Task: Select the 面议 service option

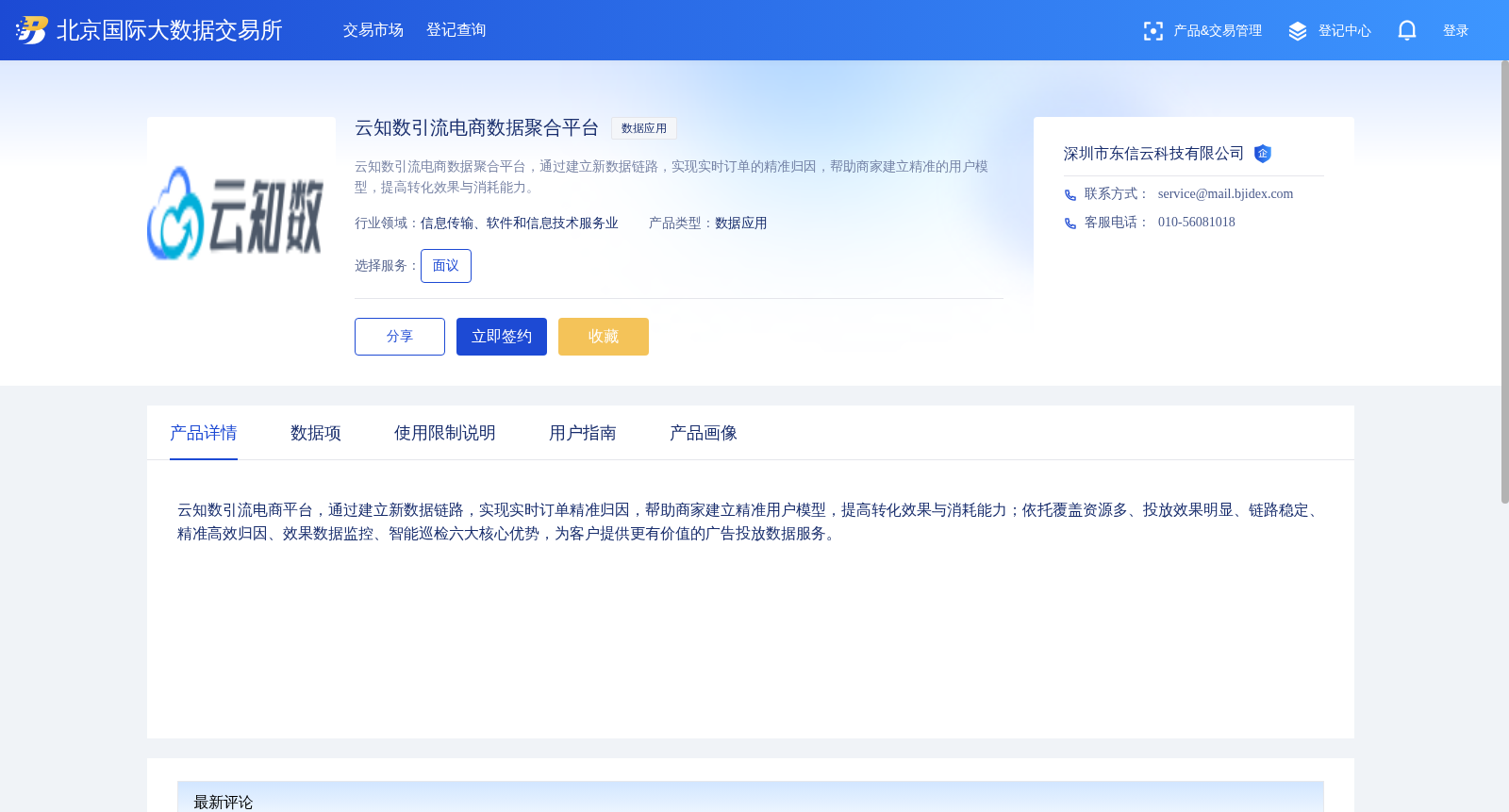Action: (446, 266)
